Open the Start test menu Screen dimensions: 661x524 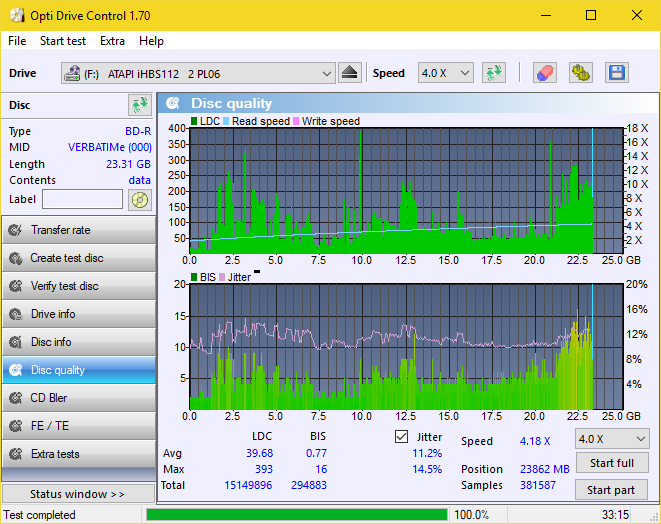63,41
